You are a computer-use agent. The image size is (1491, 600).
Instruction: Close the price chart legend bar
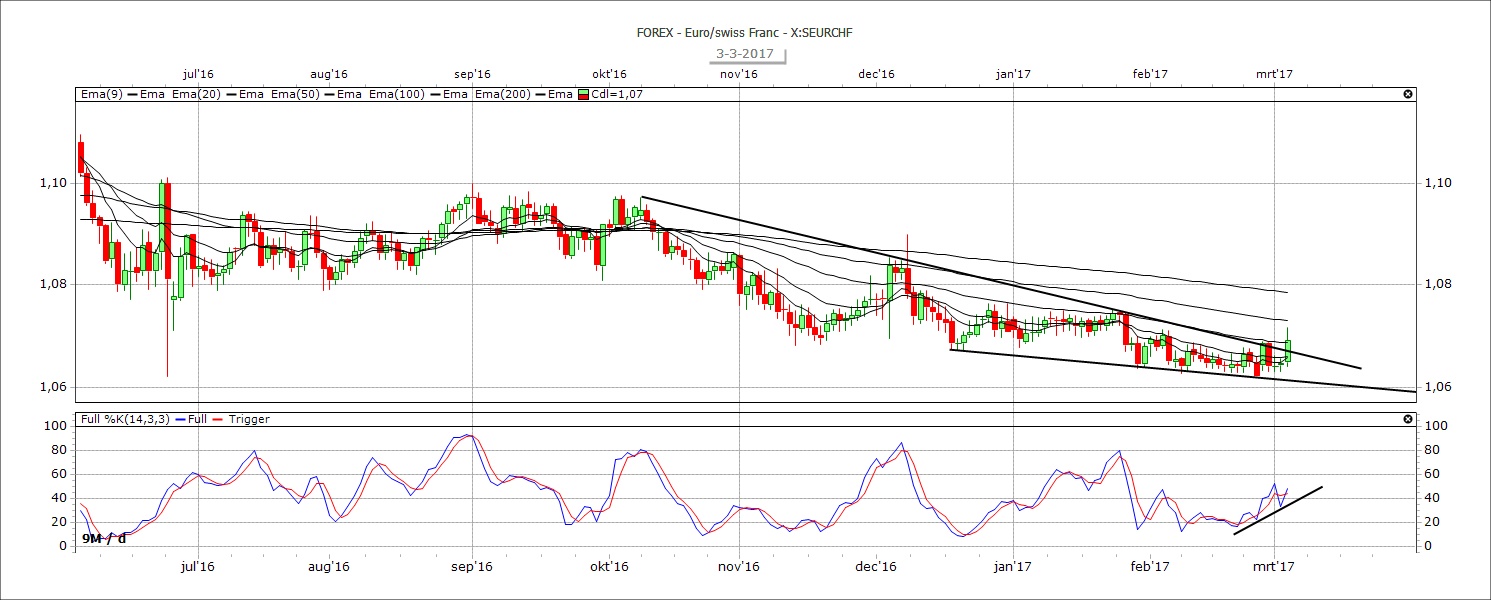click(1408, 94)
